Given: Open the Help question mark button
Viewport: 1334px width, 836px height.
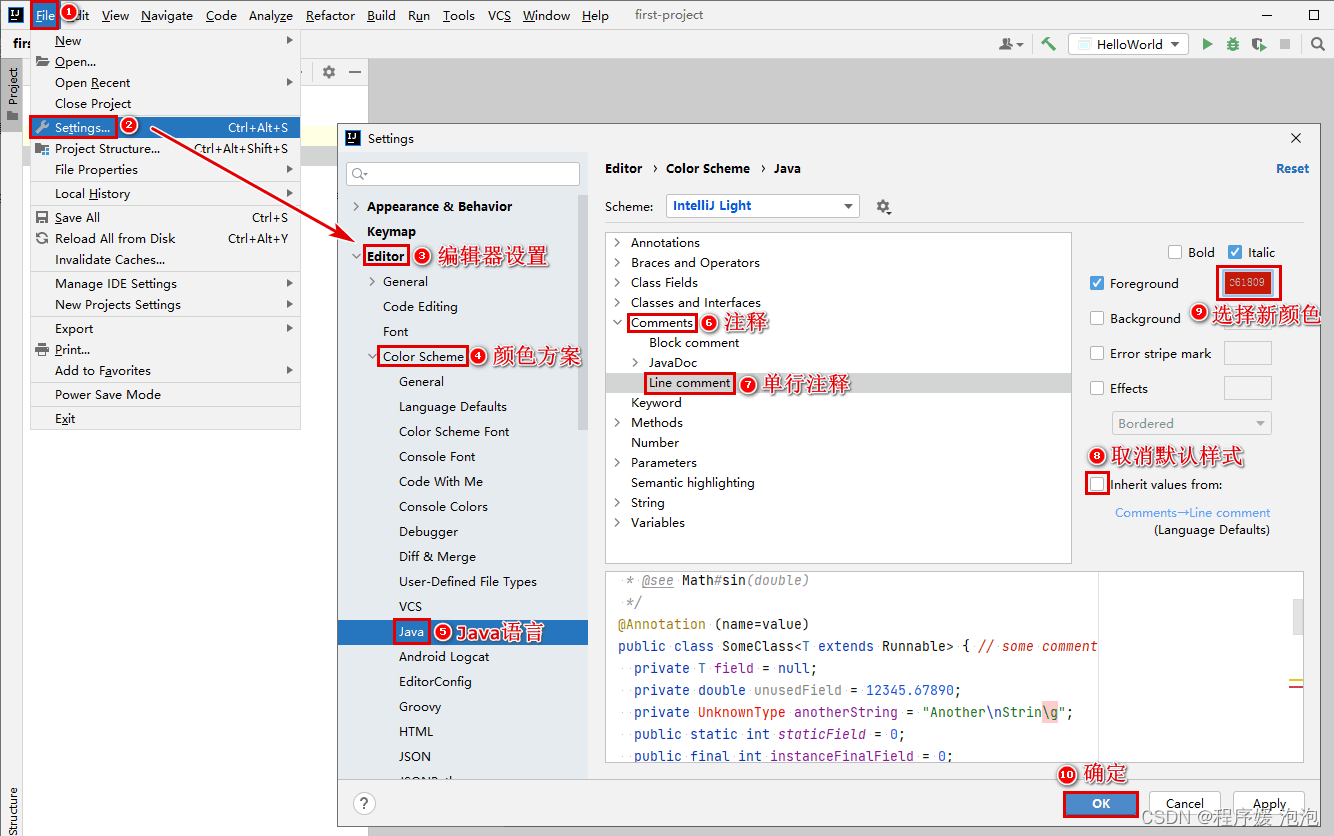Looking at the screenshot, I should pyautogui.click(x=365, y=803).
